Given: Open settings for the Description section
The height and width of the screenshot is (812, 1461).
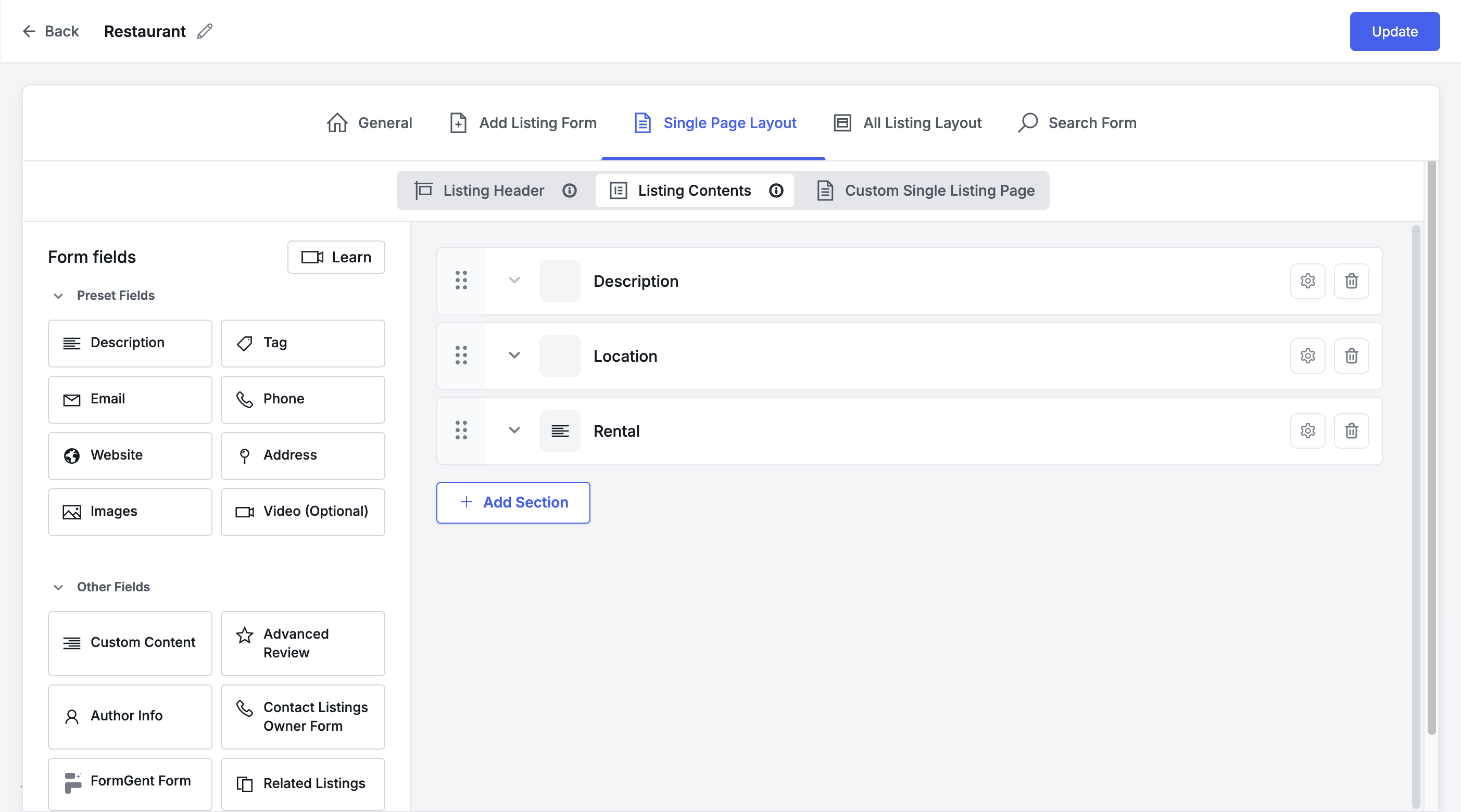Looking at the screenshot, I should [1308, 281].
